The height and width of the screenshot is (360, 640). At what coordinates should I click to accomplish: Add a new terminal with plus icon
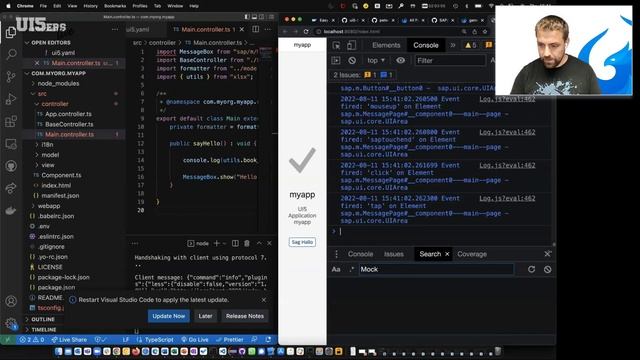tap(216, 243)
